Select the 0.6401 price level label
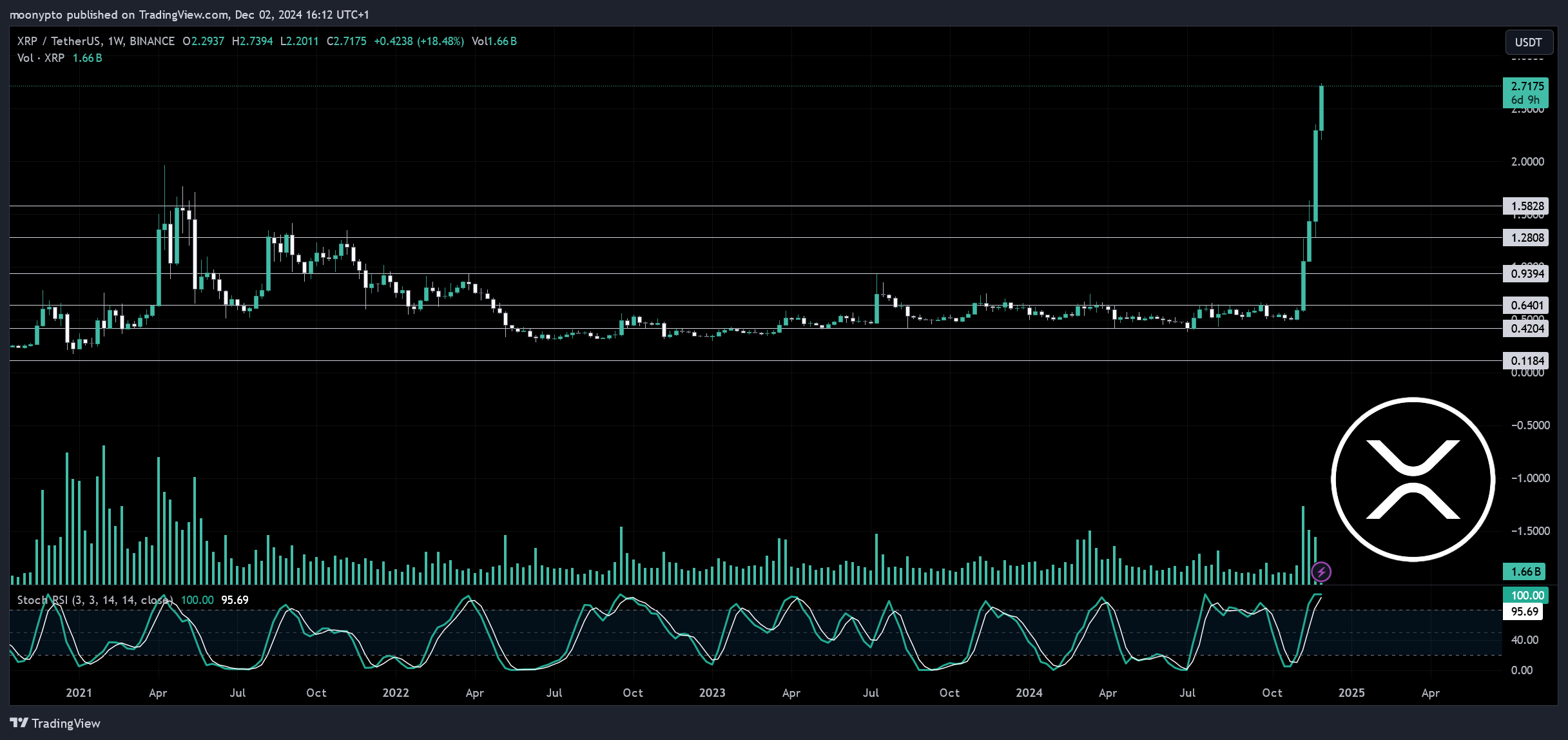This screenshot has height=740, width=1568. pyautogui.click(x=1525, y=306)
